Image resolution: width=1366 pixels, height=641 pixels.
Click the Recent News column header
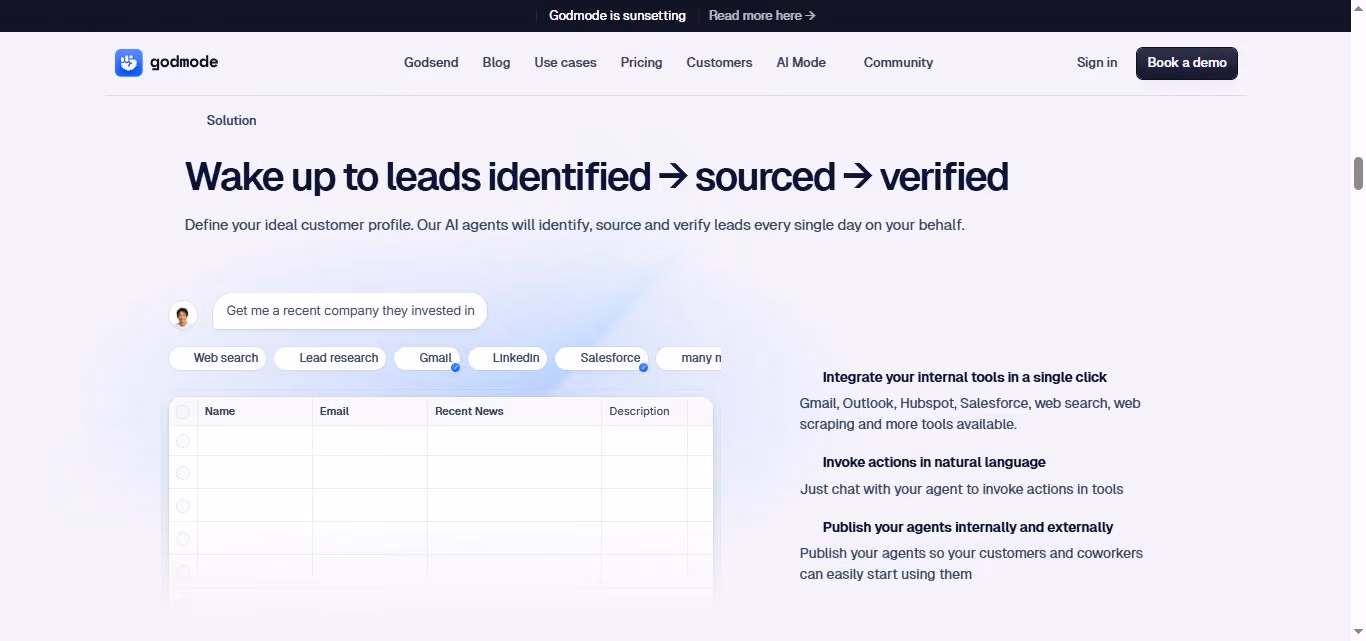469,411
